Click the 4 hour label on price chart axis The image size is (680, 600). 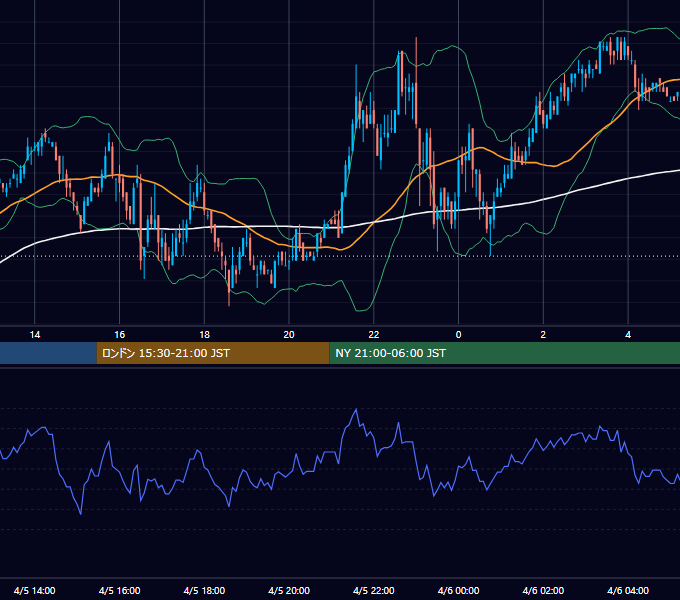[628, 335]
